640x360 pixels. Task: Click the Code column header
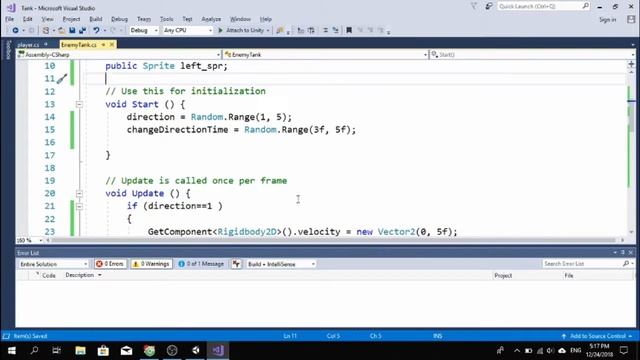click(x=49, y=276)
